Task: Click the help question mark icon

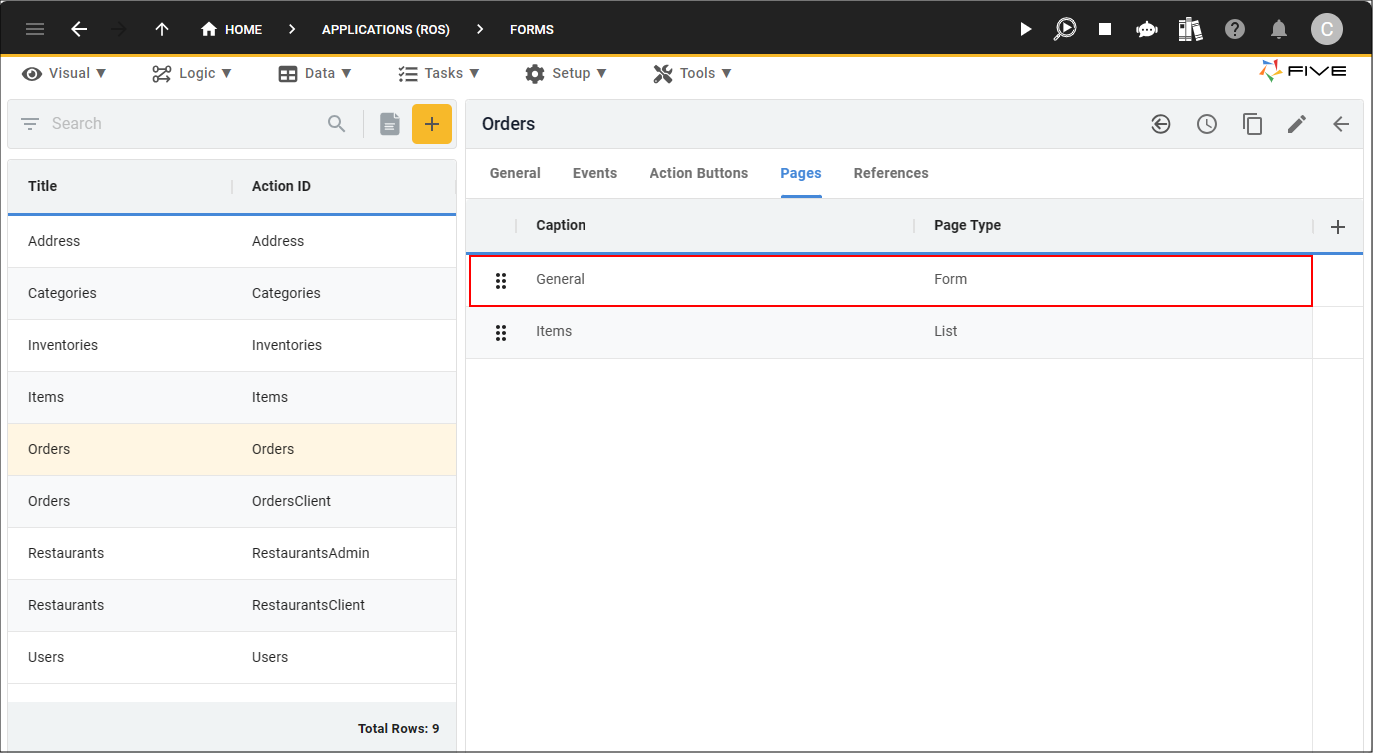Action: 1235,29
